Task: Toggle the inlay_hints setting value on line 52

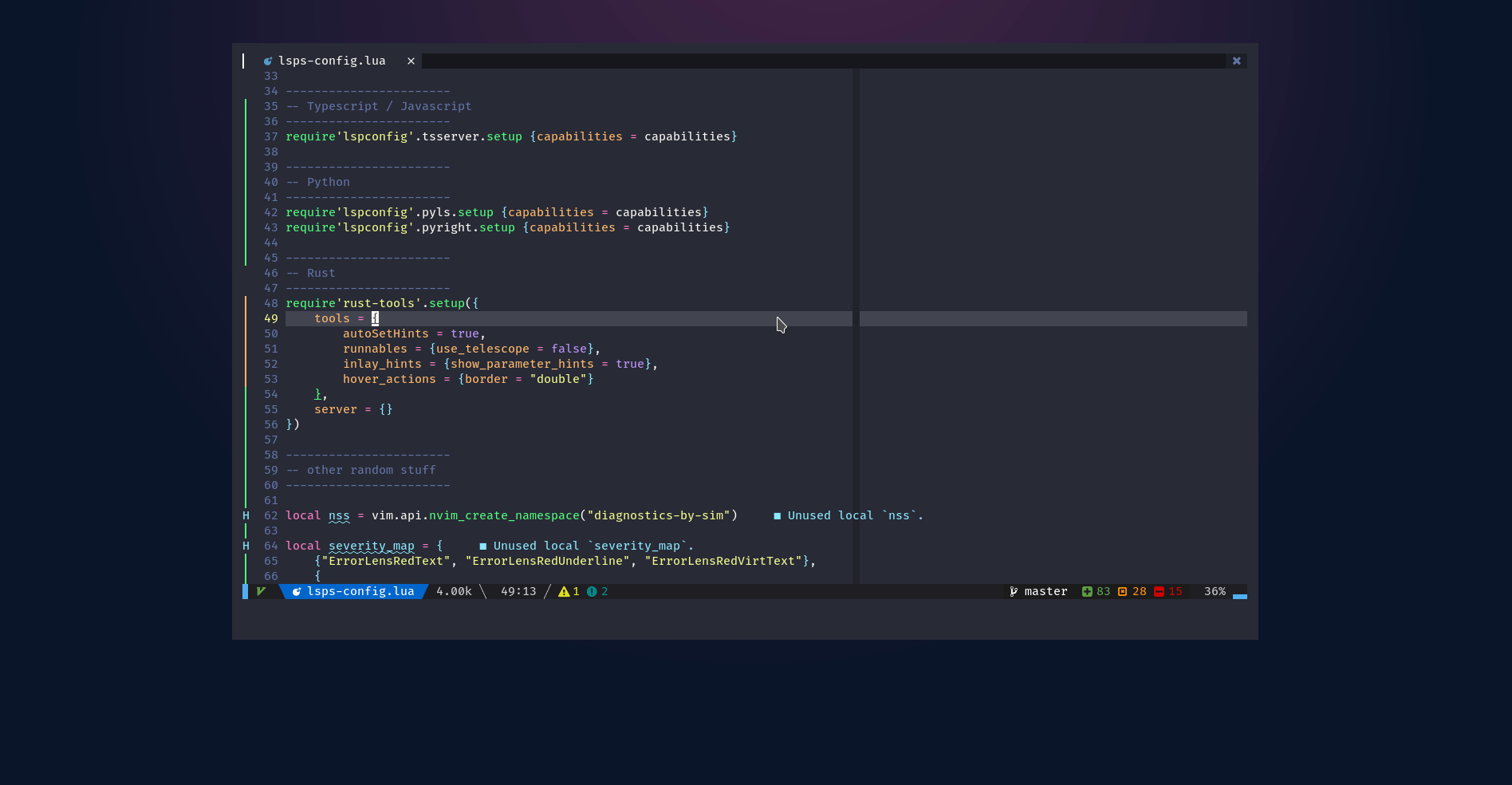Action: (630, 364)
